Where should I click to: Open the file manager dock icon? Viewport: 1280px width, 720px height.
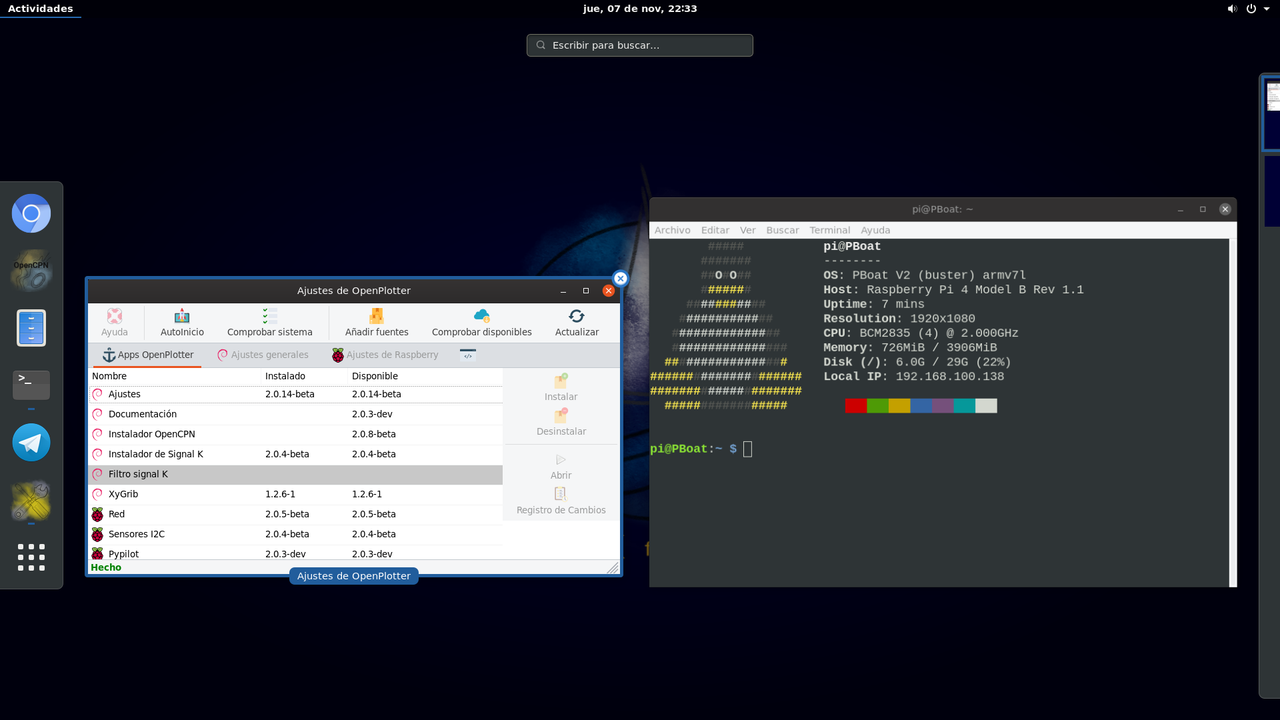coord(31,328)
